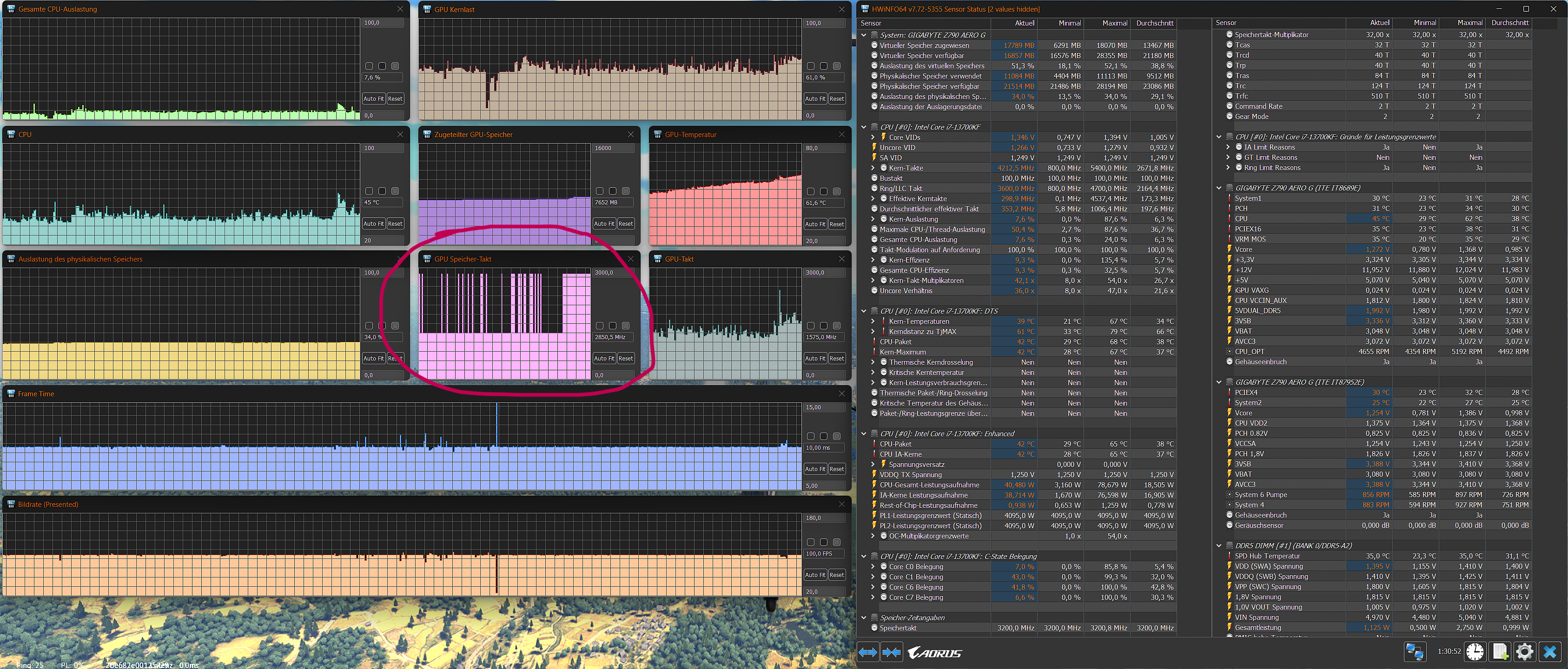Click the thermometer icon beside CPU-Paket DTS row

coord(874,342)
